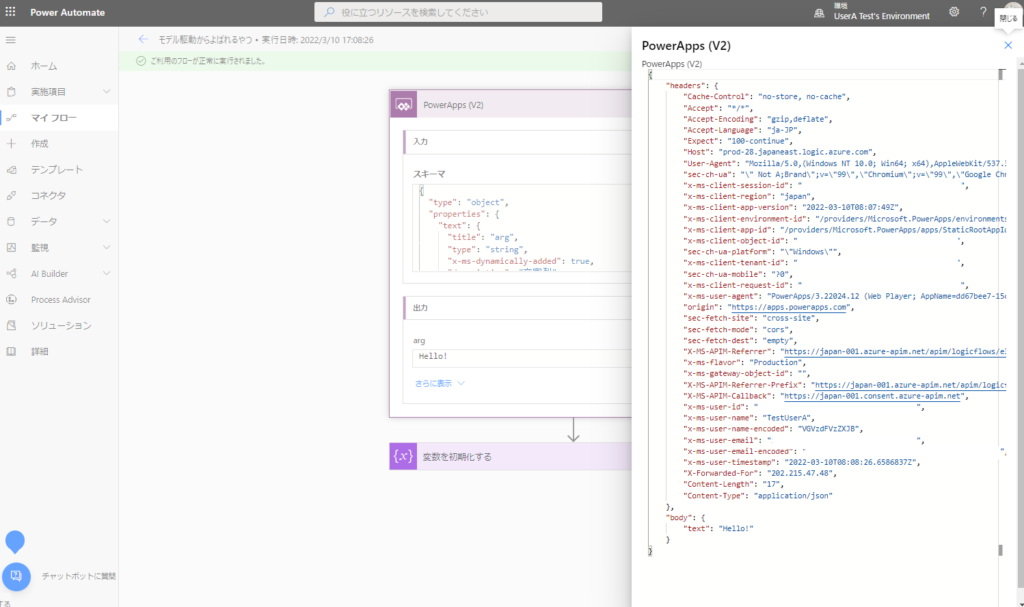Click the "X-Forwarded-For" IP address line

760,473
